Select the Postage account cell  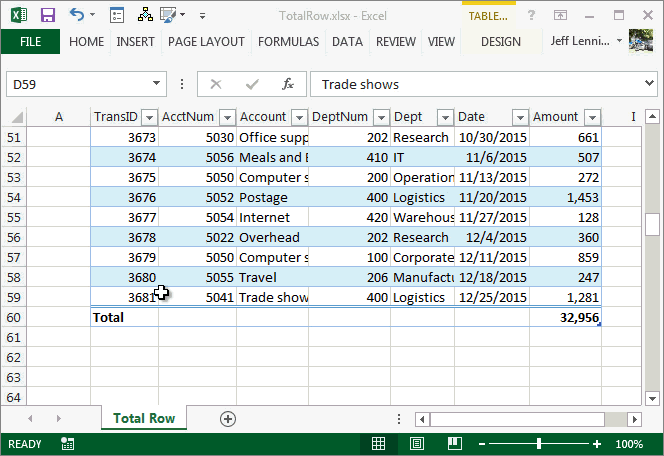pyautogui.click(x=273, y=198)
